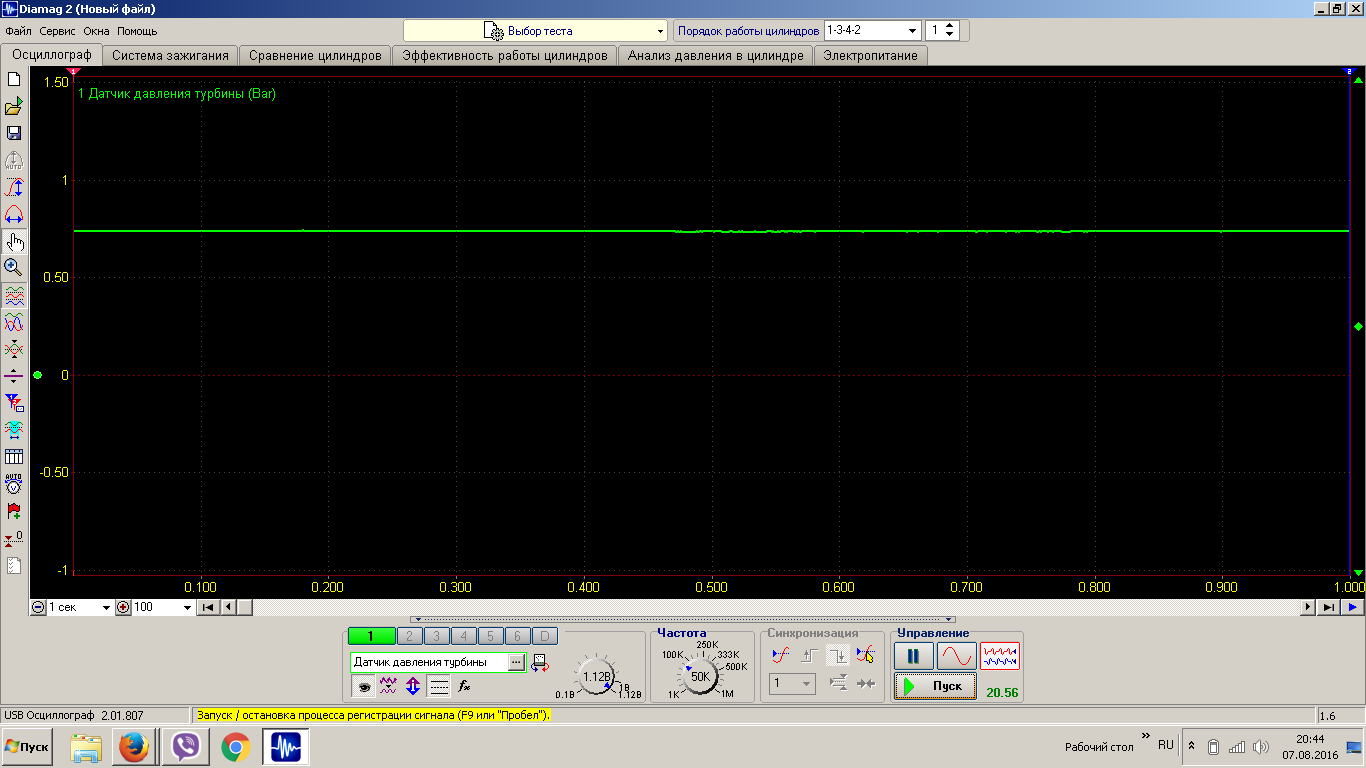Switch to Система зажигания tab
The image size is (1366, 768).
(171, 56)
